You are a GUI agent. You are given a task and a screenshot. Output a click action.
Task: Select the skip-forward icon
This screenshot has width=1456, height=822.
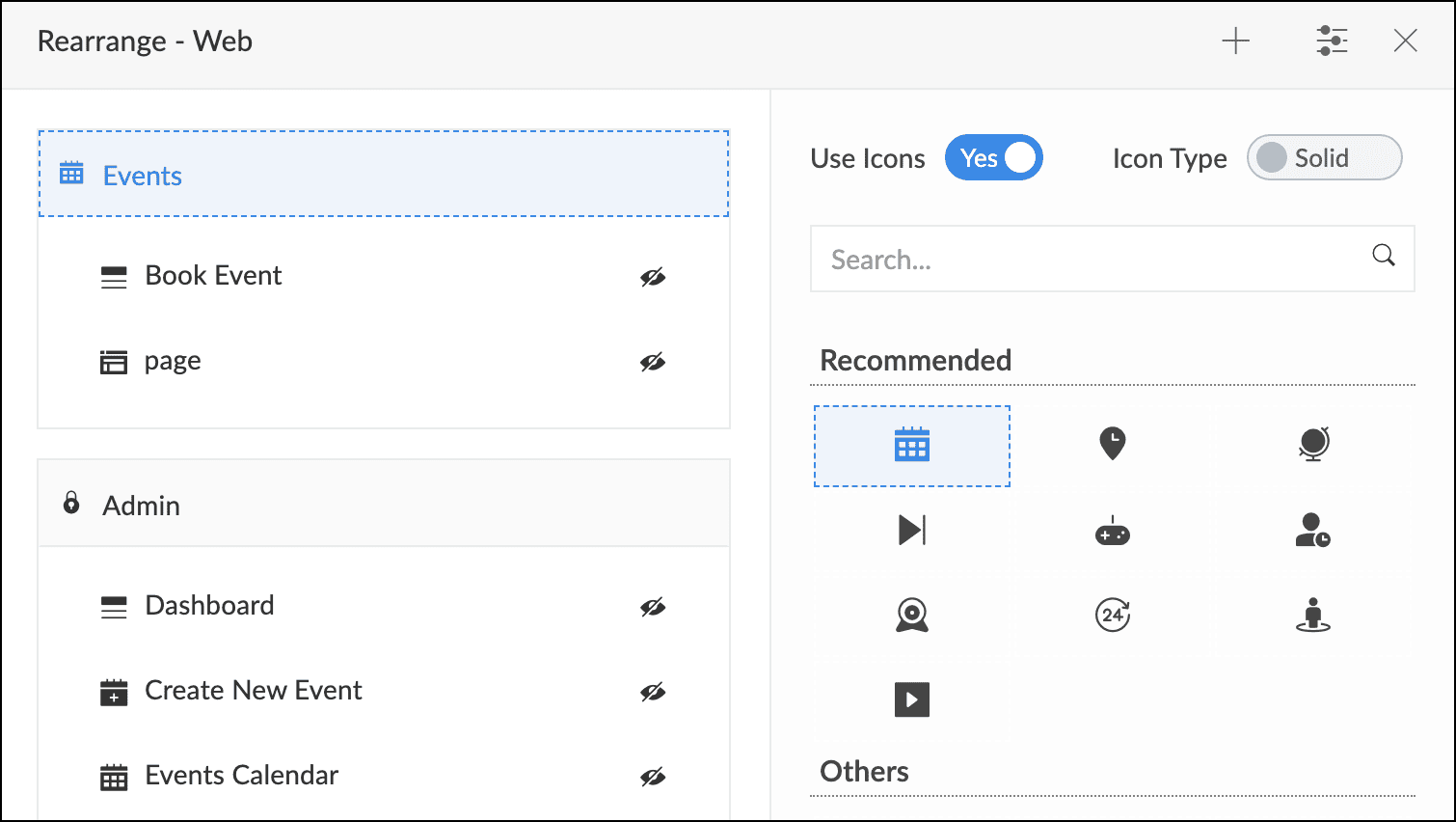911,530
